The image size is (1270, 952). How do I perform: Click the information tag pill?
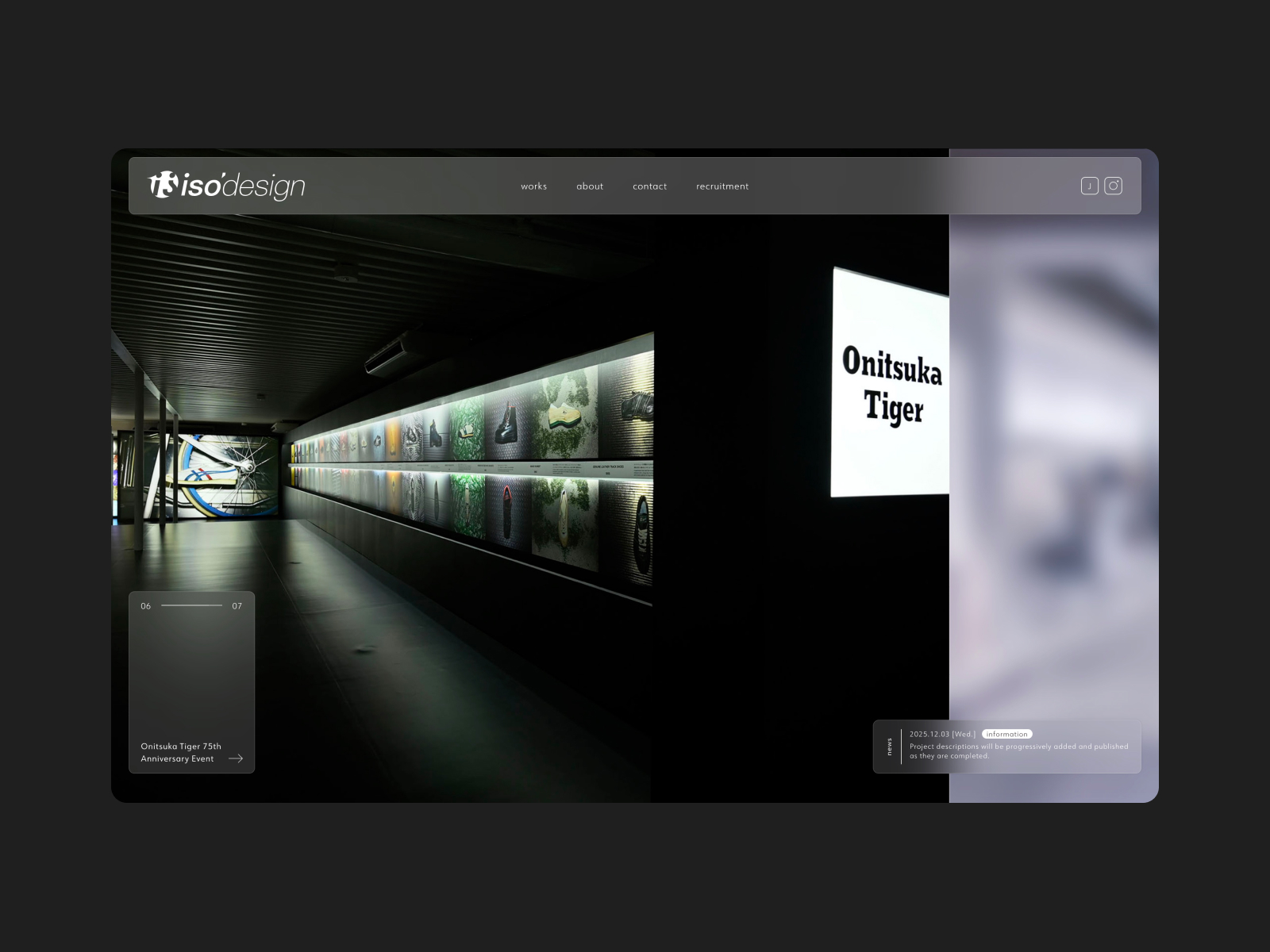pos(1006,734)
